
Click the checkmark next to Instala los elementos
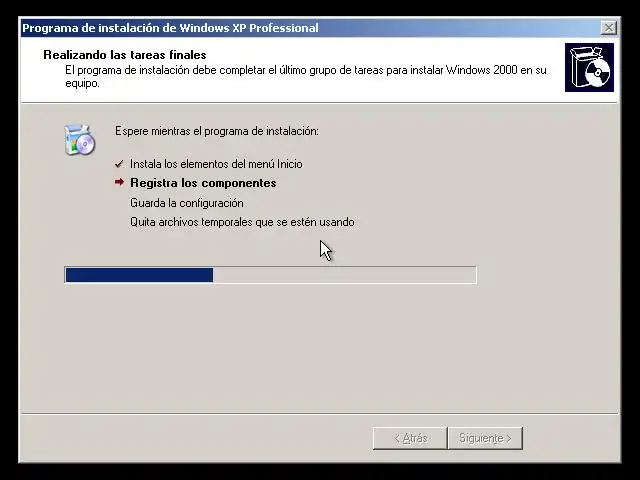pyautogui.click(x=119, y=164)
